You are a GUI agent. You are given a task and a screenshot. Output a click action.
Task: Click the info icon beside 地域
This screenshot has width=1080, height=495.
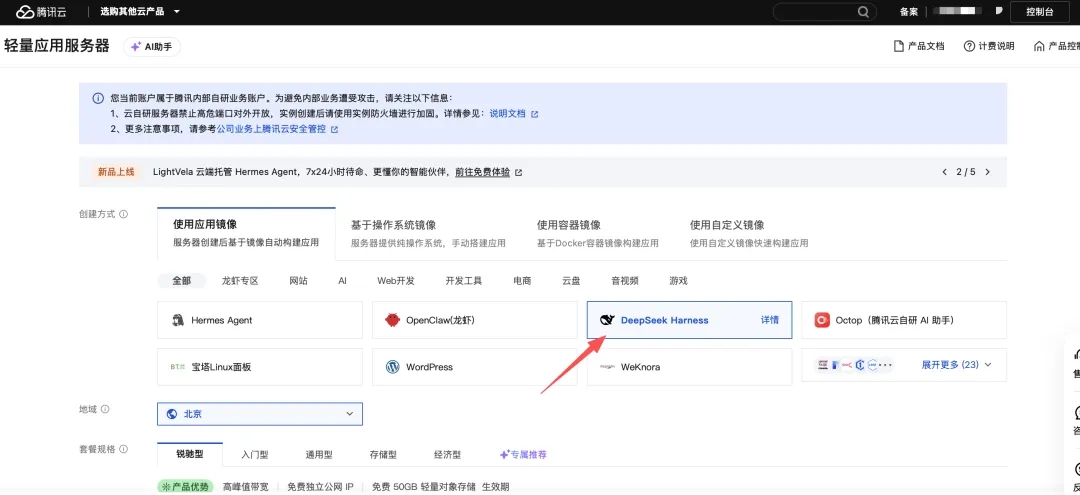click(105, 409)
